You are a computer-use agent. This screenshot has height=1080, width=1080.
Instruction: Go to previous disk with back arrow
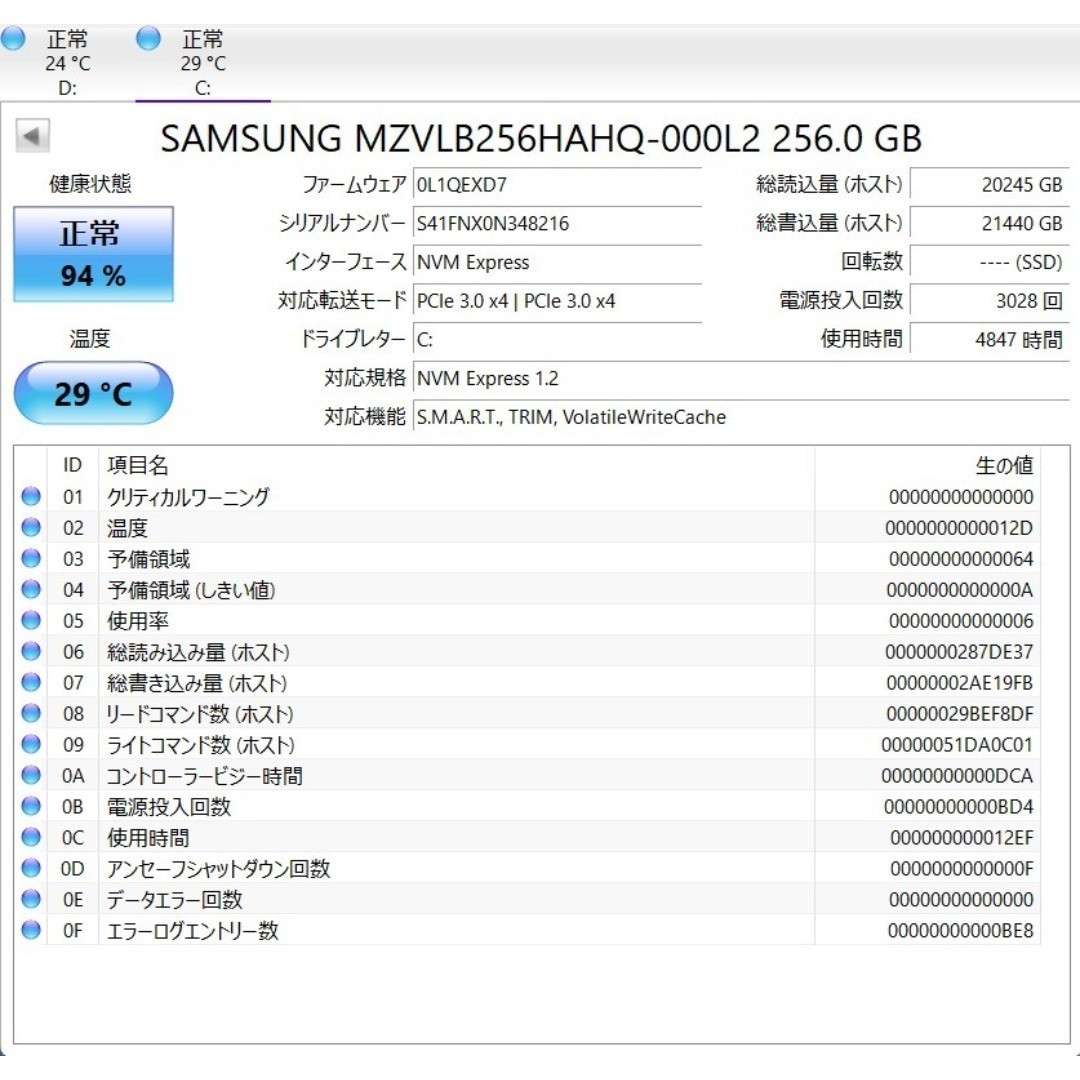tap(32, 136)
